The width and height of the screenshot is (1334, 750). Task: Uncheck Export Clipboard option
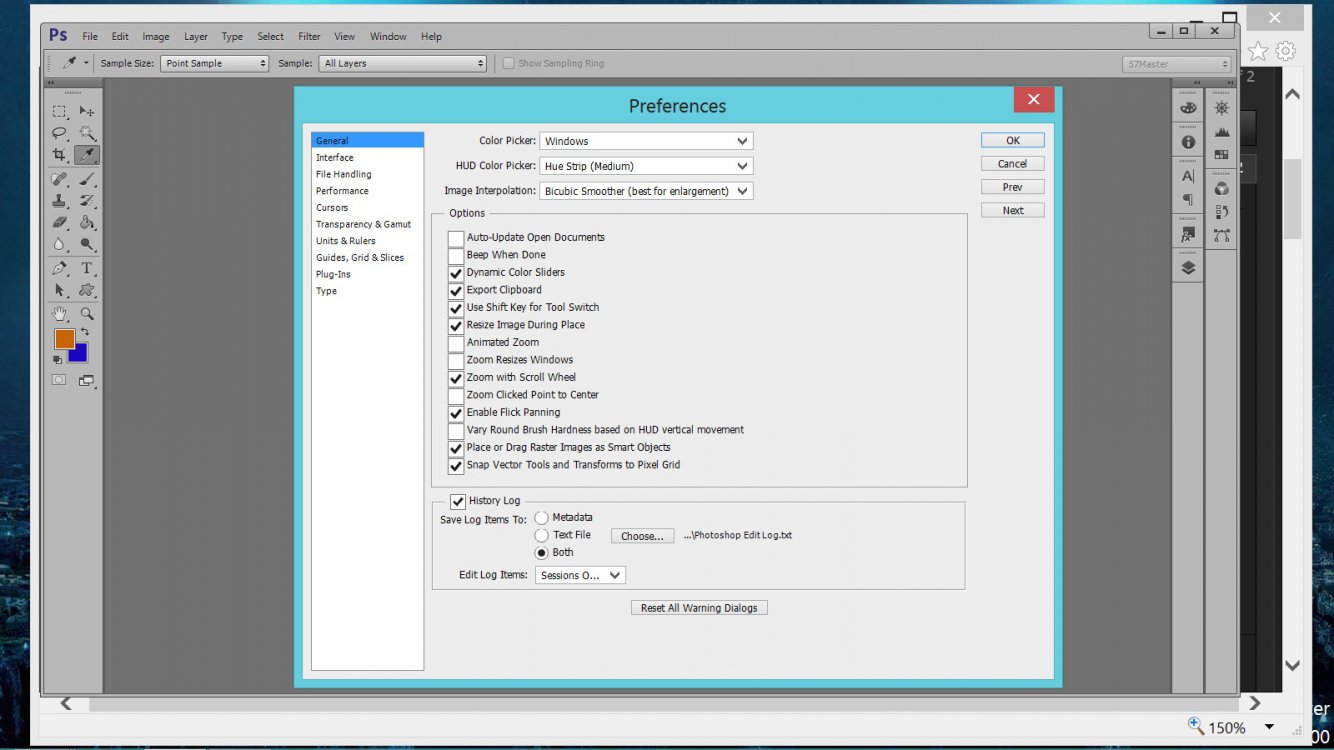[x=456, y=290]
